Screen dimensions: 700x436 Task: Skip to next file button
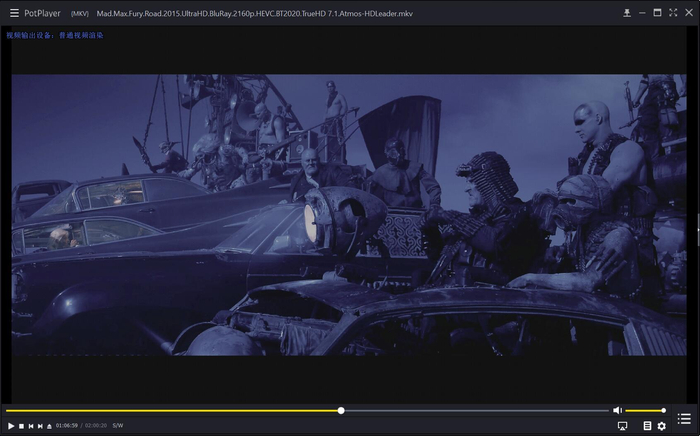40,426
